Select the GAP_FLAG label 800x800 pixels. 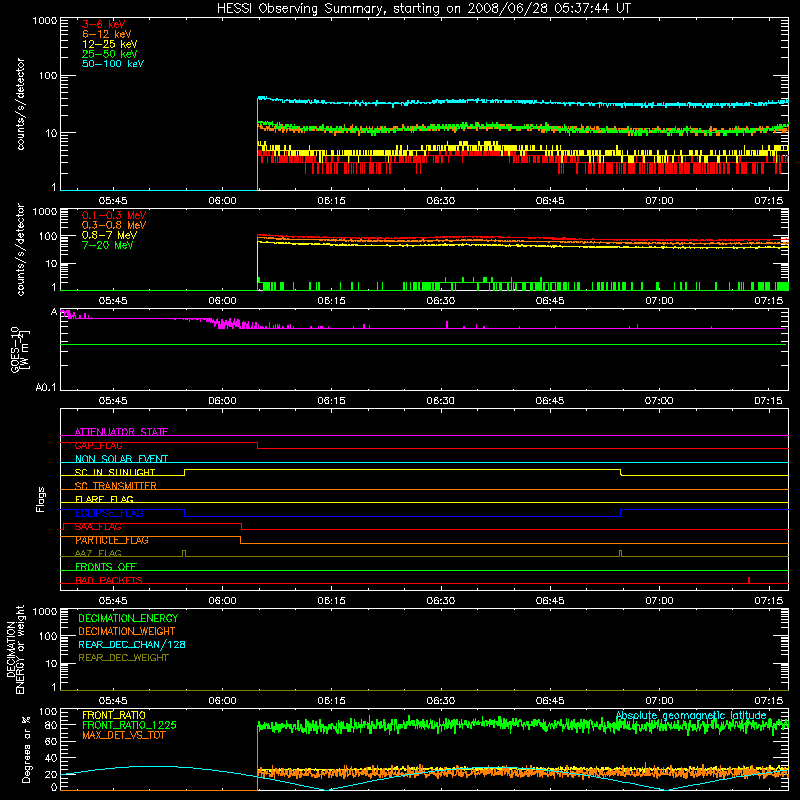(98, 445)
